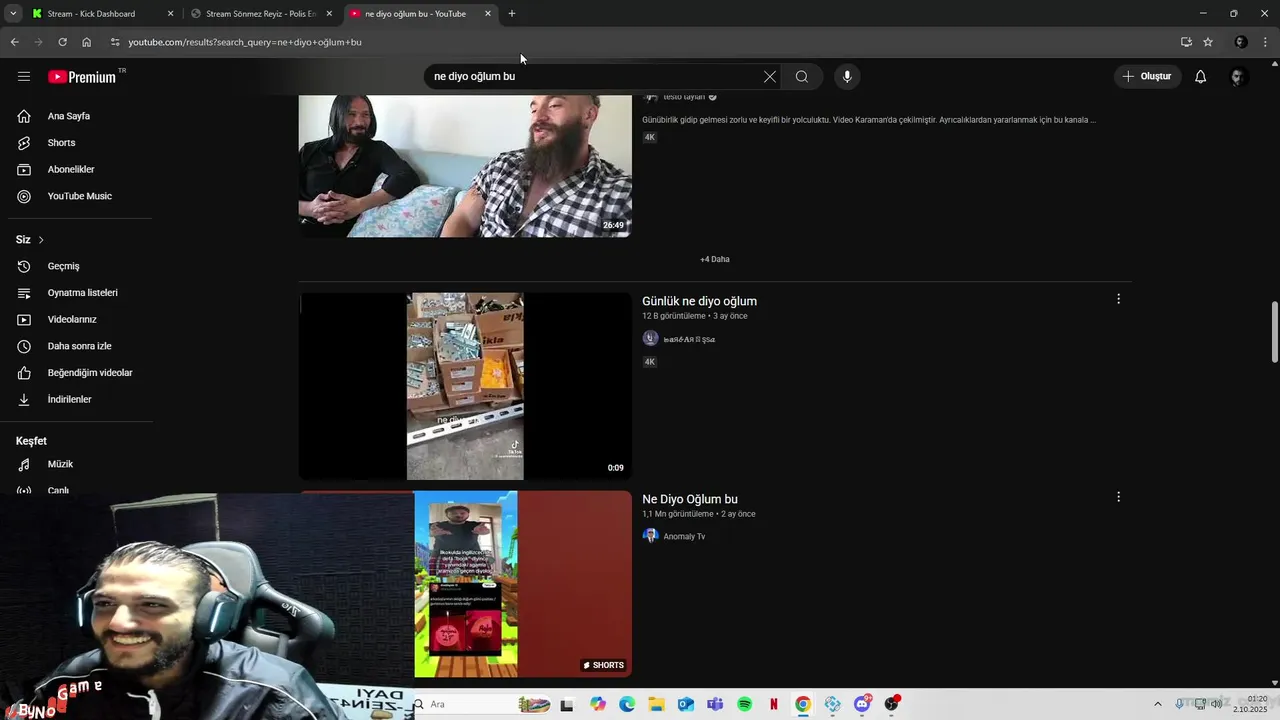Viewport: 1280px width, 720px height.
Task: Open more options for Günlük ne diyo oğlum
Action: click(1118, 299)
